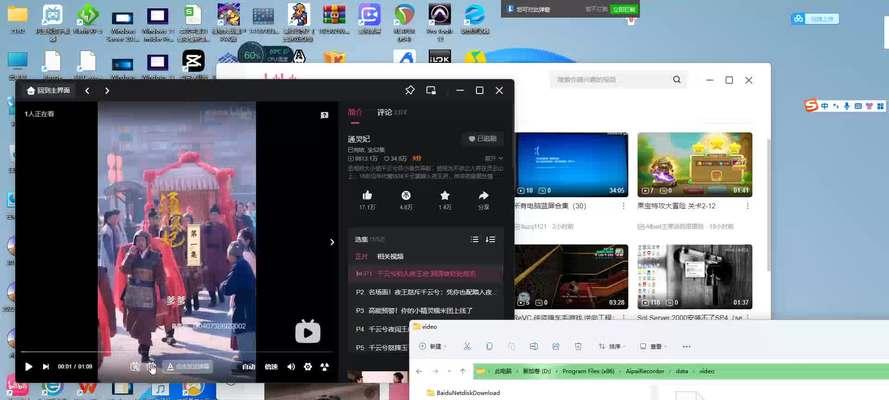The width and height of the screenshot is (889, 400).
Task: Open the 关卡2-12 game video thumbnail
Action: coord(695,165)
